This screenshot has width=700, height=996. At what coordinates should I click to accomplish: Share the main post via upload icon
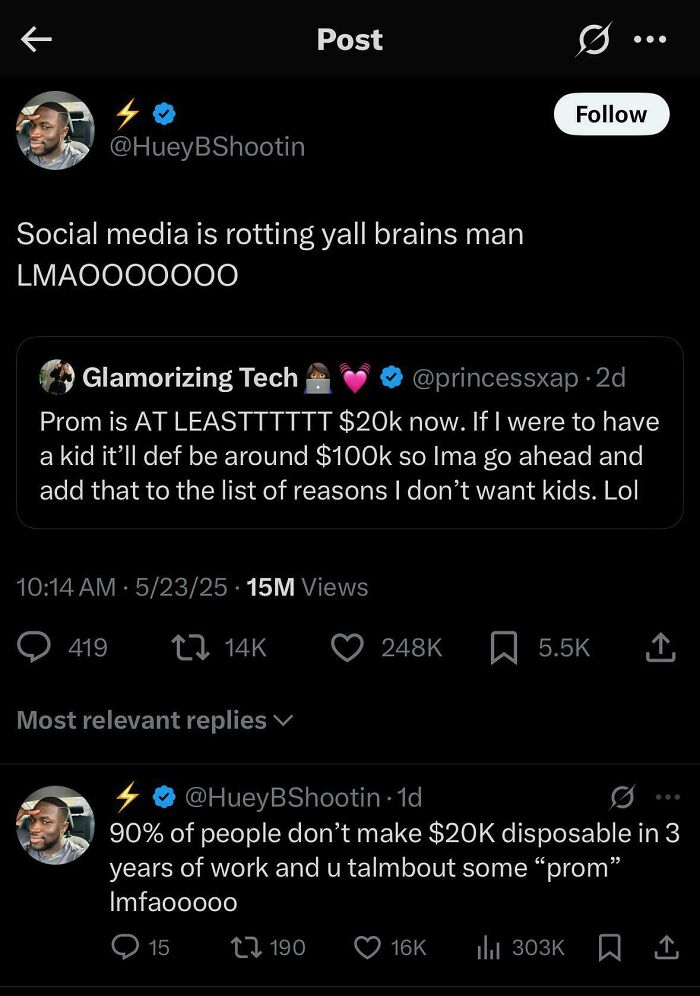click(660, 647)
